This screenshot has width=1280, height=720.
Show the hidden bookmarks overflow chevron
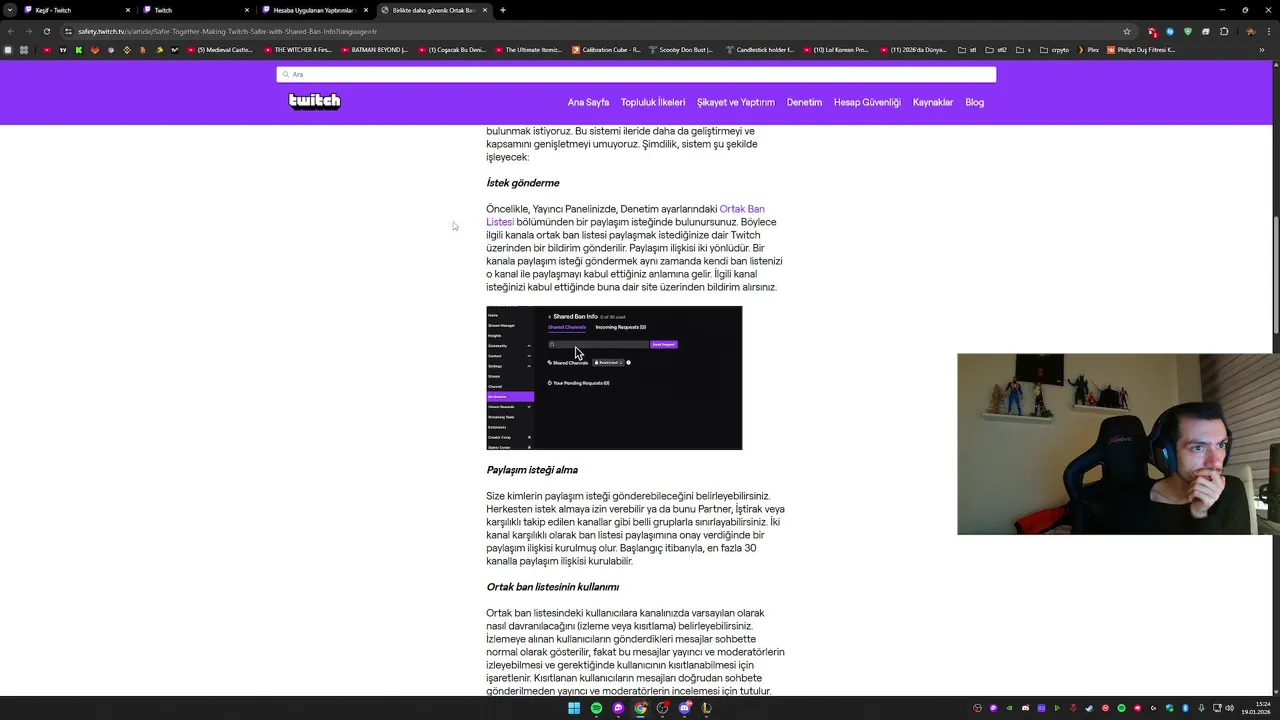tap(1262, 50)
